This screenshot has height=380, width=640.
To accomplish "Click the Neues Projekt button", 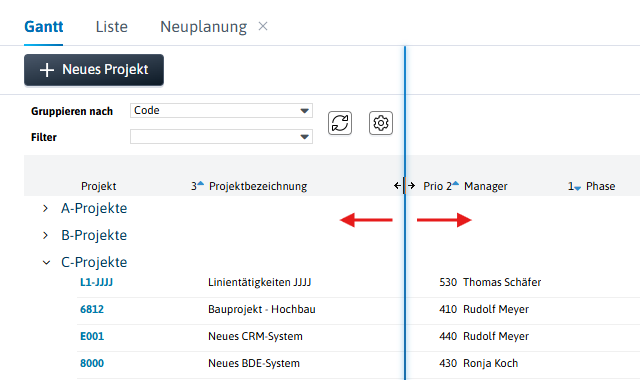I will [94, 70].
